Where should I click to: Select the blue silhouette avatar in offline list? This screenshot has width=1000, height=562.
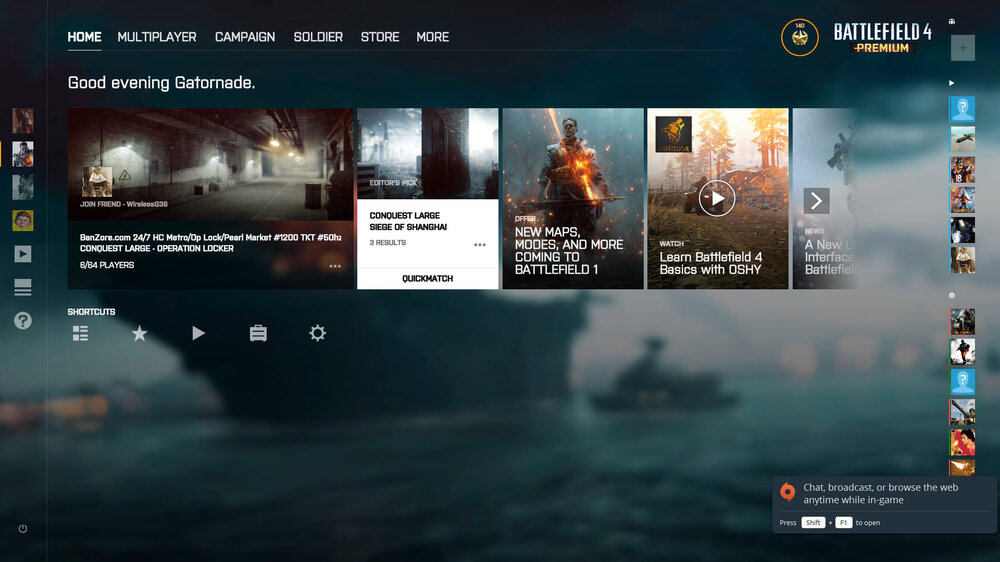[962, 381]
